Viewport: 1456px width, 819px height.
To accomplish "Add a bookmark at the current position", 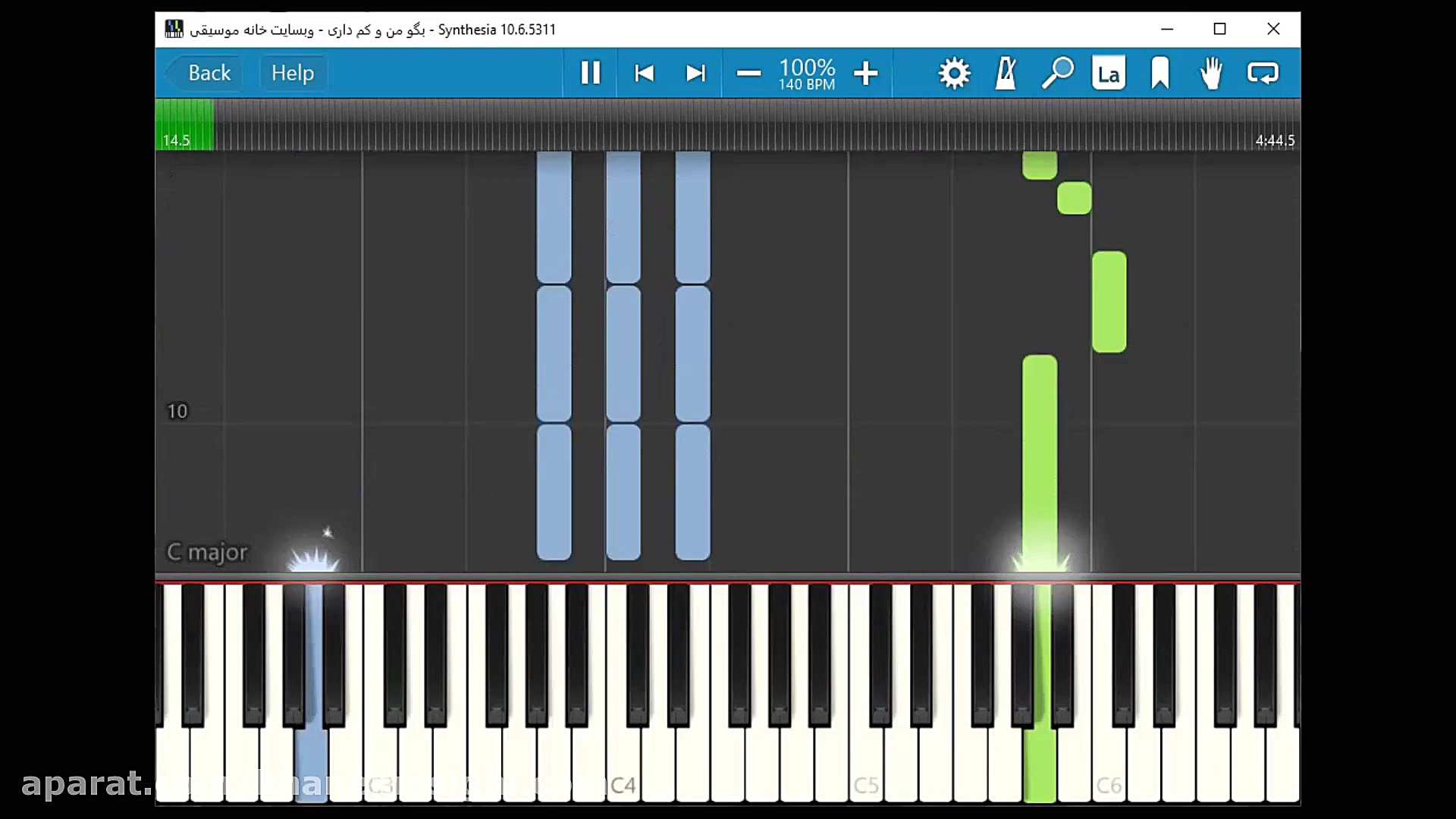I will click(1159, 74).
